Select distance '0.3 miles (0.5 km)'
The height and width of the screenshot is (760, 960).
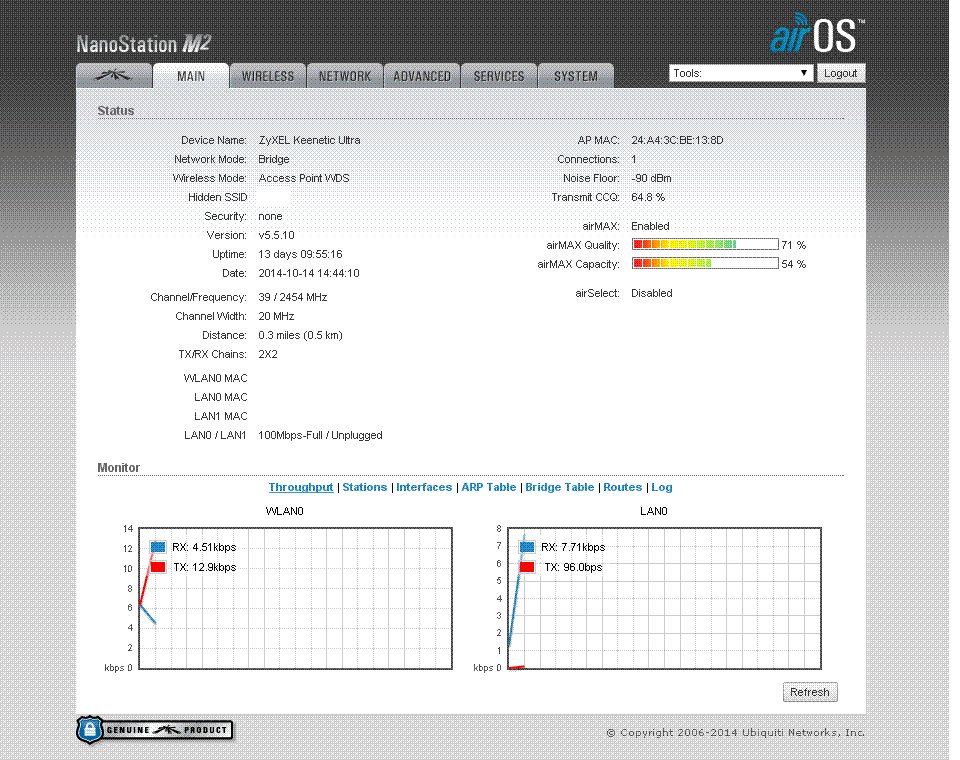click(x=300, y=335)
